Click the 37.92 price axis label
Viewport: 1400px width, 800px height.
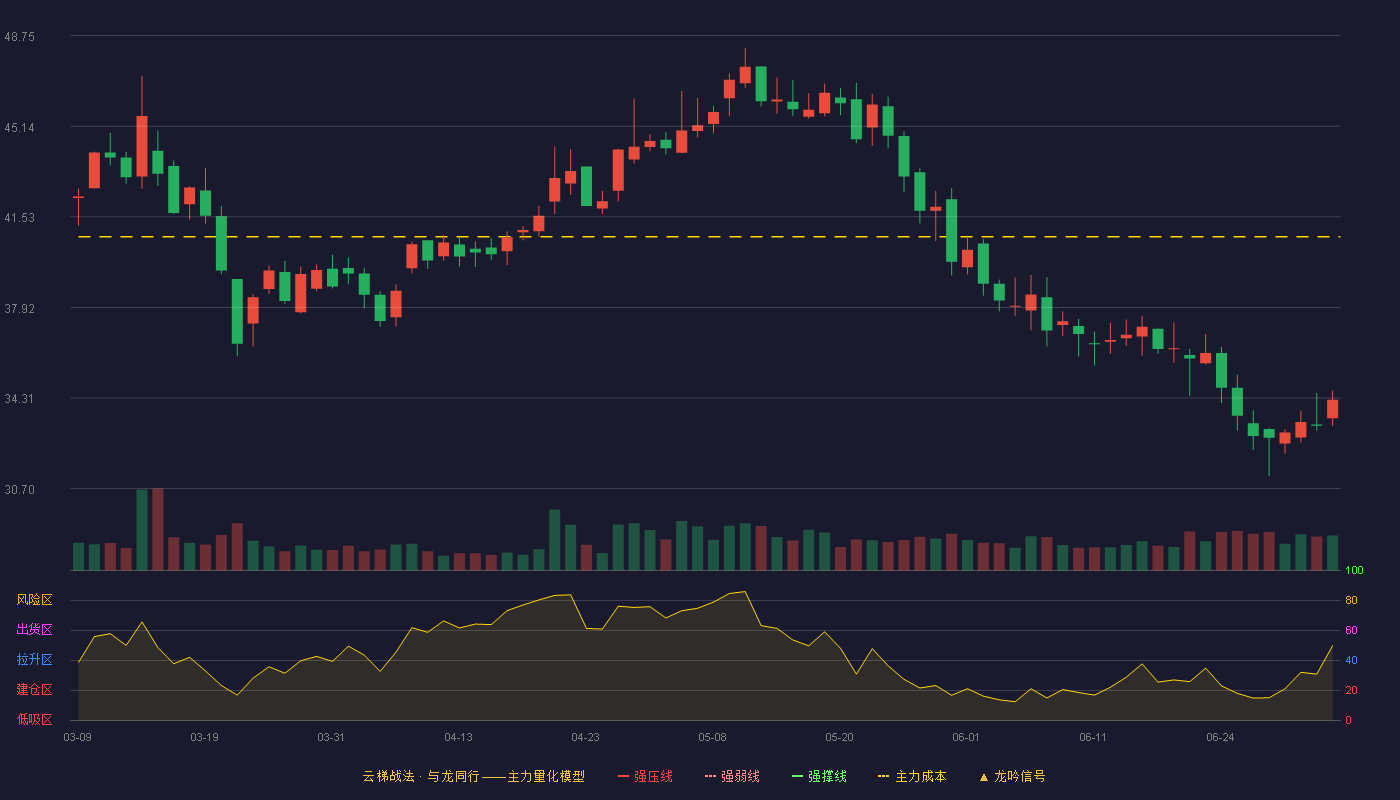19,308
